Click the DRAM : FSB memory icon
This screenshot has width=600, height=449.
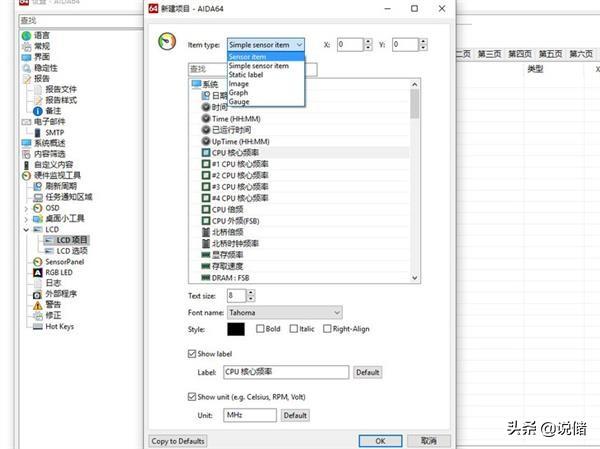(x=206, y=278)
